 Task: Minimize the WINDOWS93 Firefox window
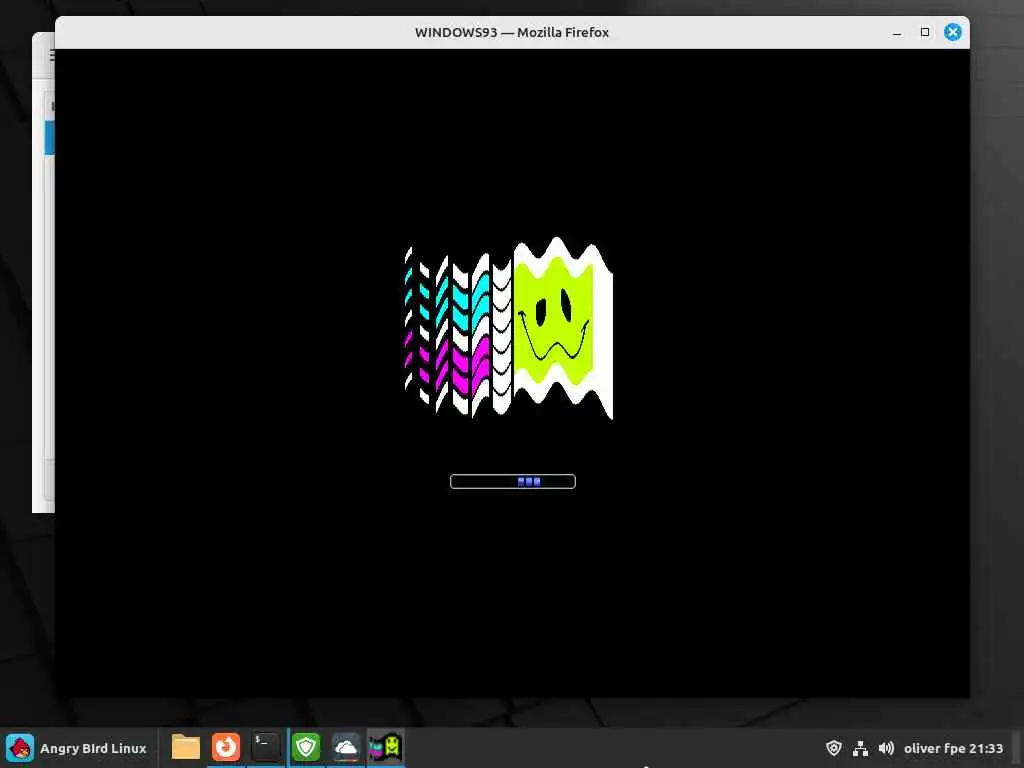(x=897, y=32)
